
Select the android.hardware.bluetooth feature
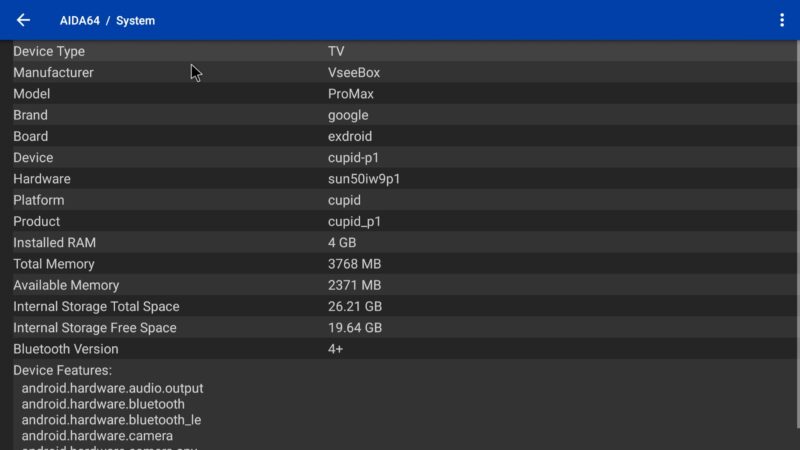tap(103, 404)
